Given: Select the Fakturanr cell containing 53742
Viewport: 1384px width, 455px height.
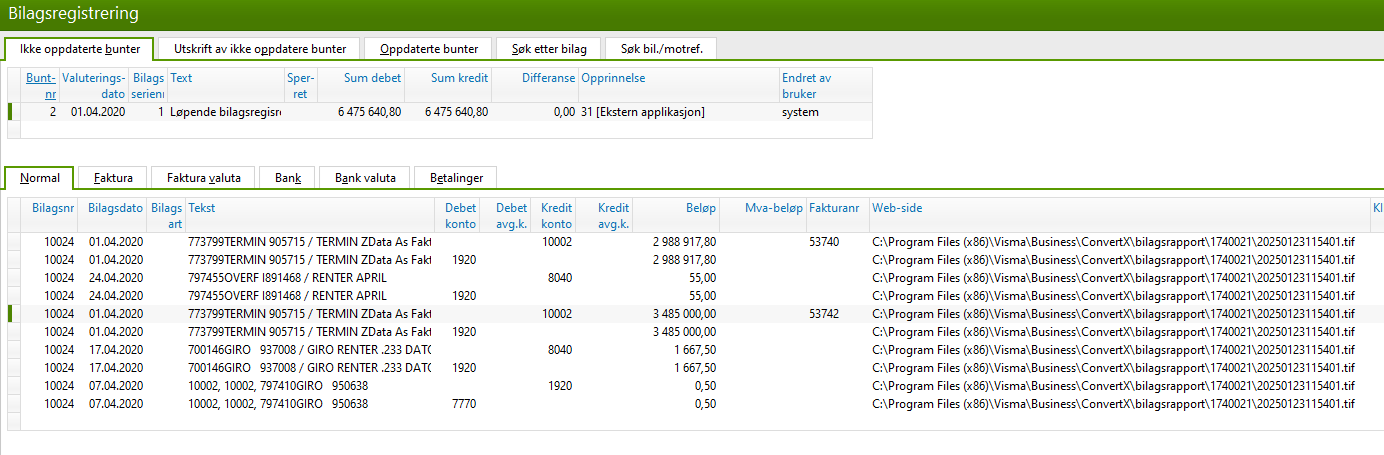Looking at the screenshot, I should pyautogui.click(x=825, y=313).
